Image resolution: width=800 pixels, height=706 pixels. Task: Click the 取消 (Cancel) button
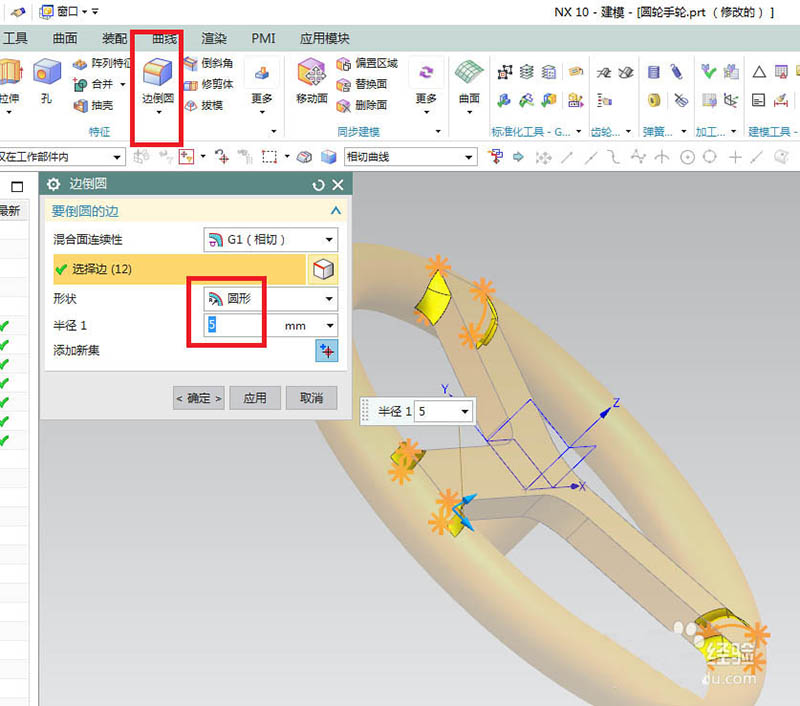[x=311, y=398]
